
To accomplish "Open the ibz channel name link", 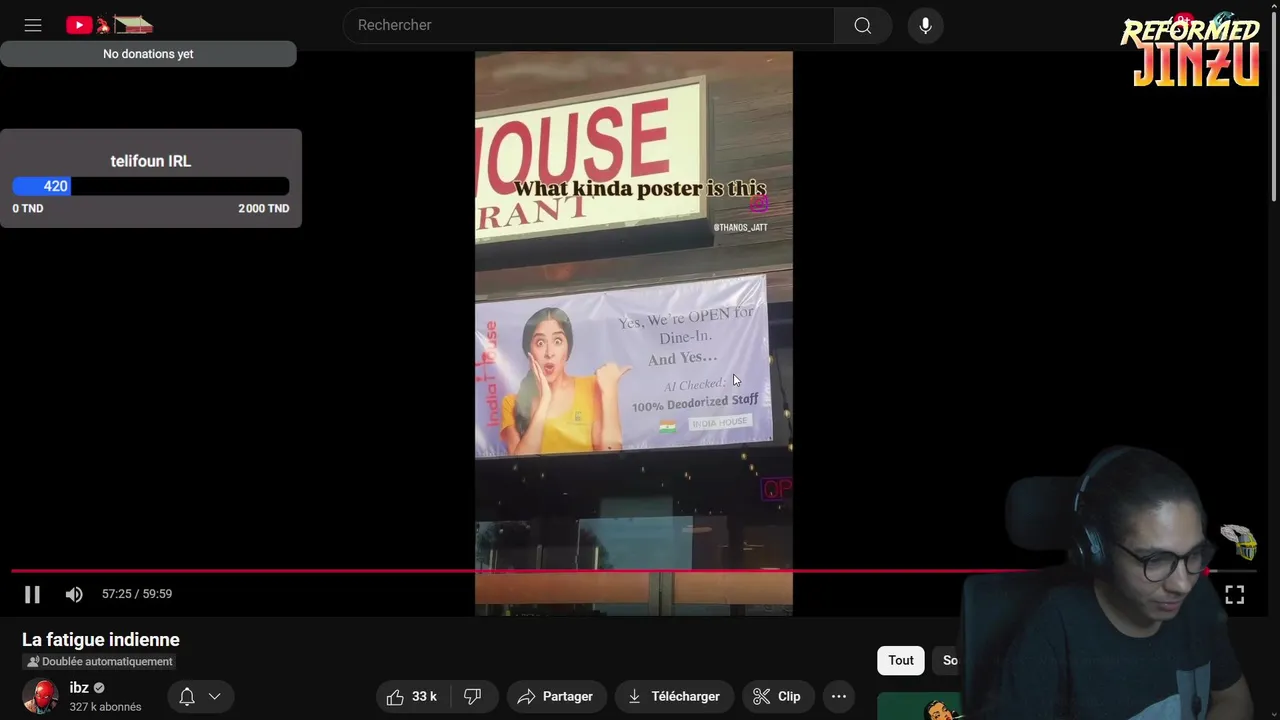I will (79, 688).
